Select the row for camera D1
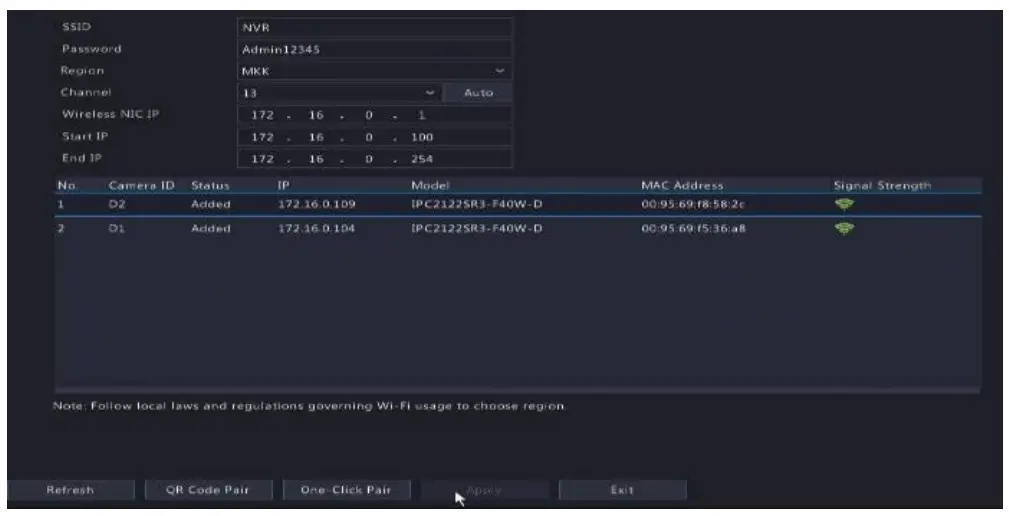The width and height of the screenshot is (1009, 516). click(518, 228)
